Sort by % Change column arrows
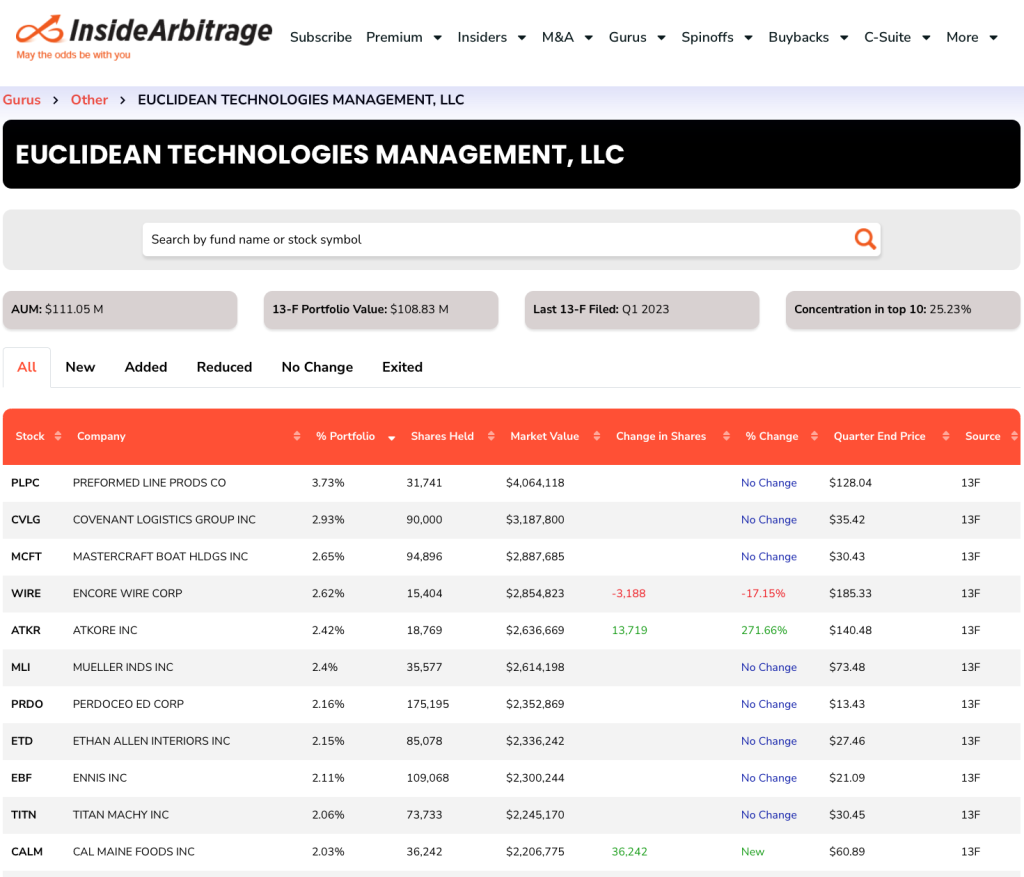The image size is (1024, 877). (x=814, y=436)
